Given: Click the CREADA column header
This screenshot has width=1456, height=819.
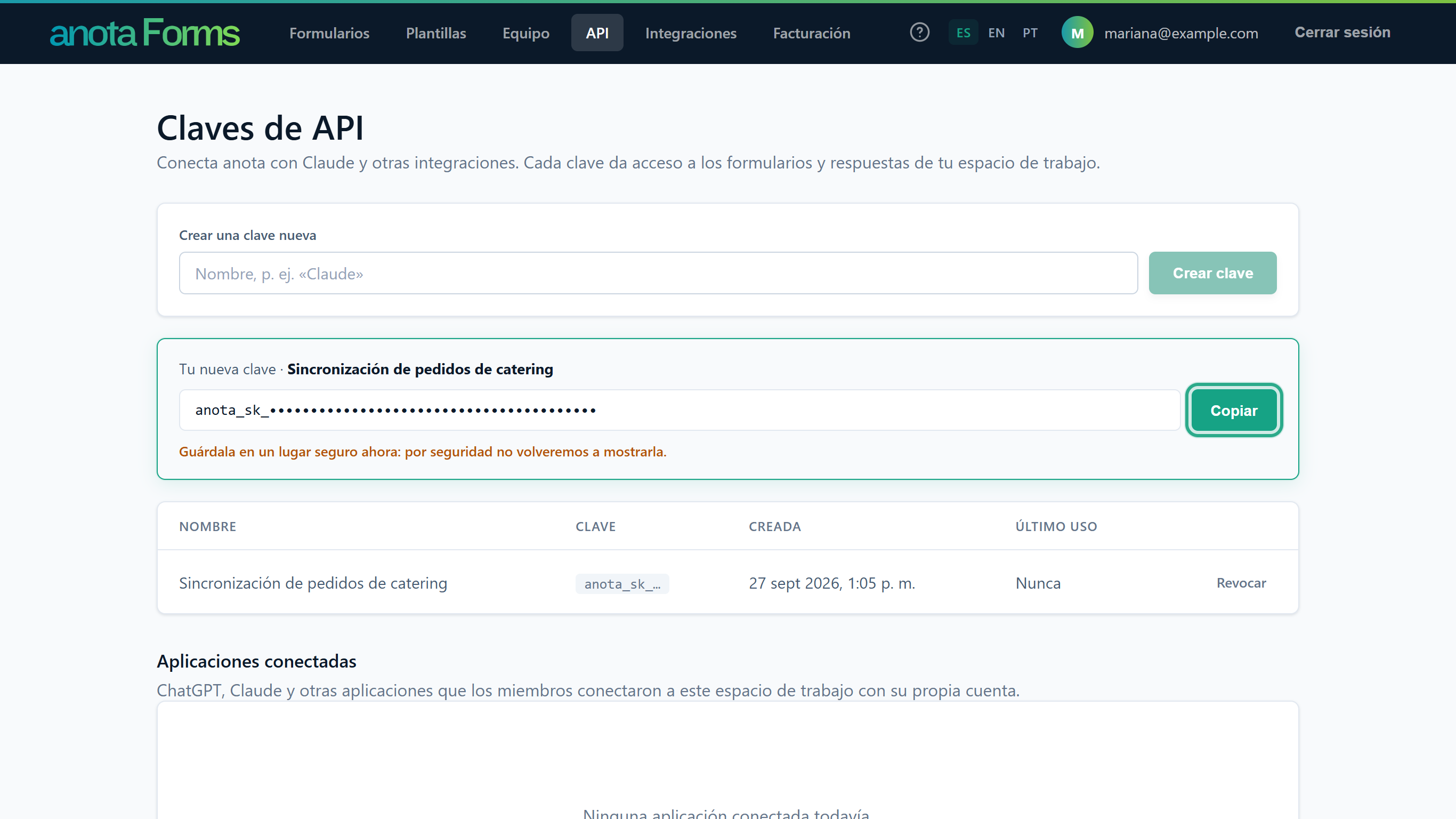Looking at the screenshot, I should [x=775, y=527].
